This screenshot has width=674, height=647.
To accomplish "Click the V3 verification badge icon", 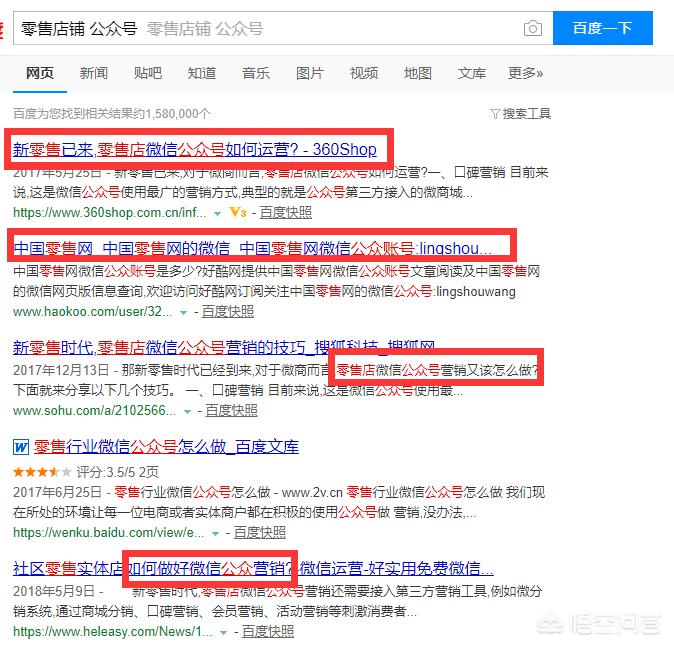I will (x=238, y=212).
